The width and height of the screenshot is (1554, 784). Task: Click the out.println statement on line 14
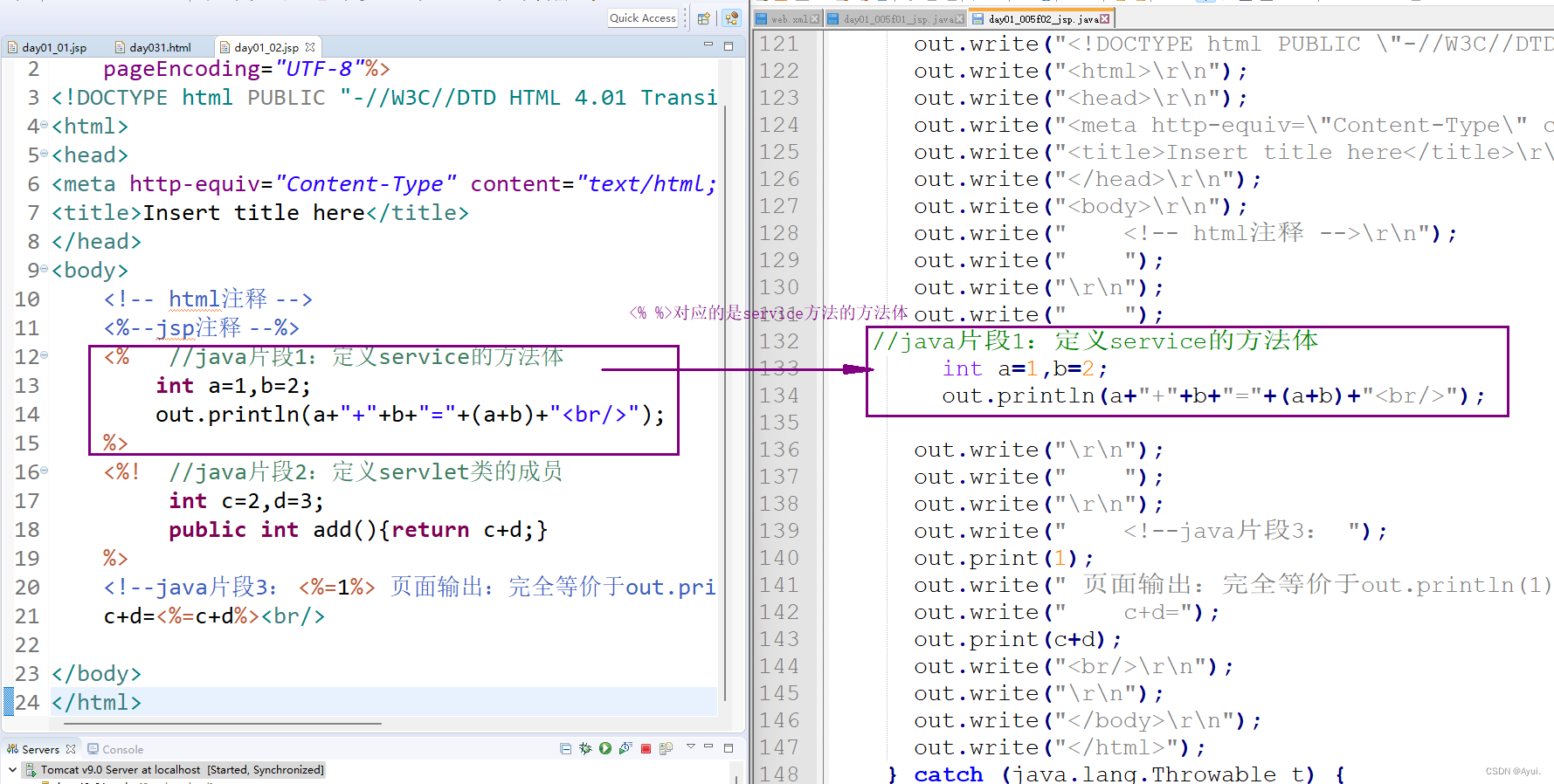coord(411,415)
